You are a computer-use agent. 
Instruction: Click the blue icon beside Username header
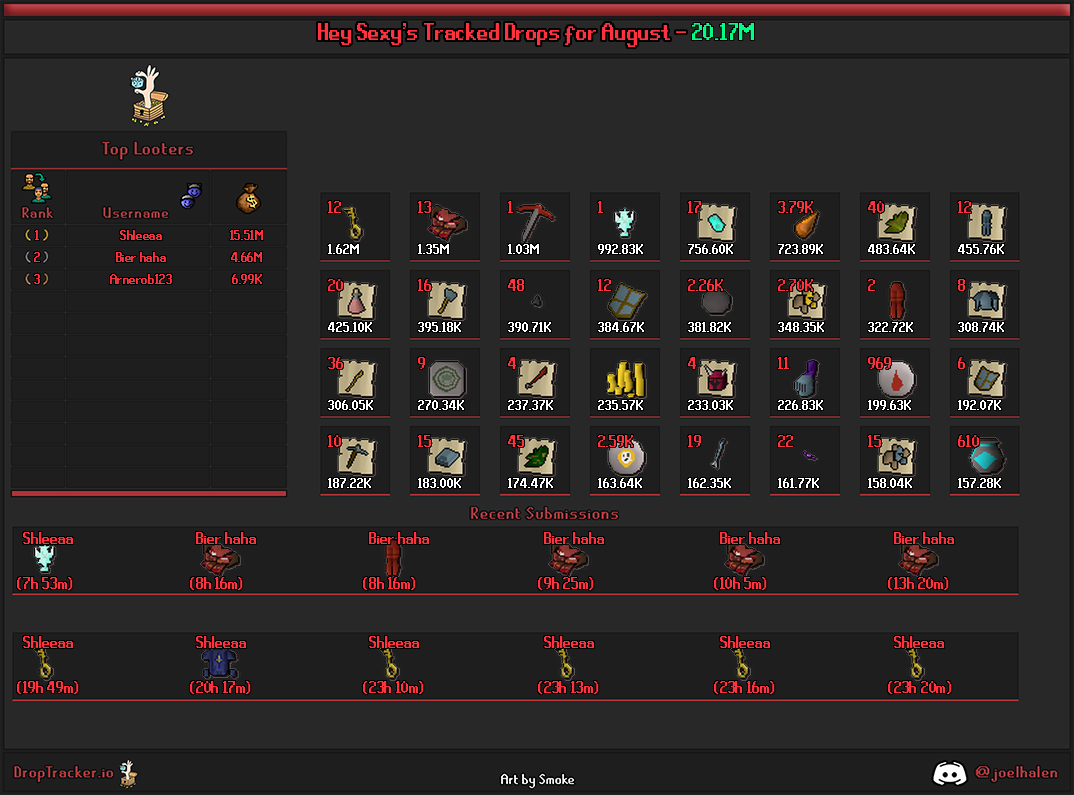click(x=191, y=196)
